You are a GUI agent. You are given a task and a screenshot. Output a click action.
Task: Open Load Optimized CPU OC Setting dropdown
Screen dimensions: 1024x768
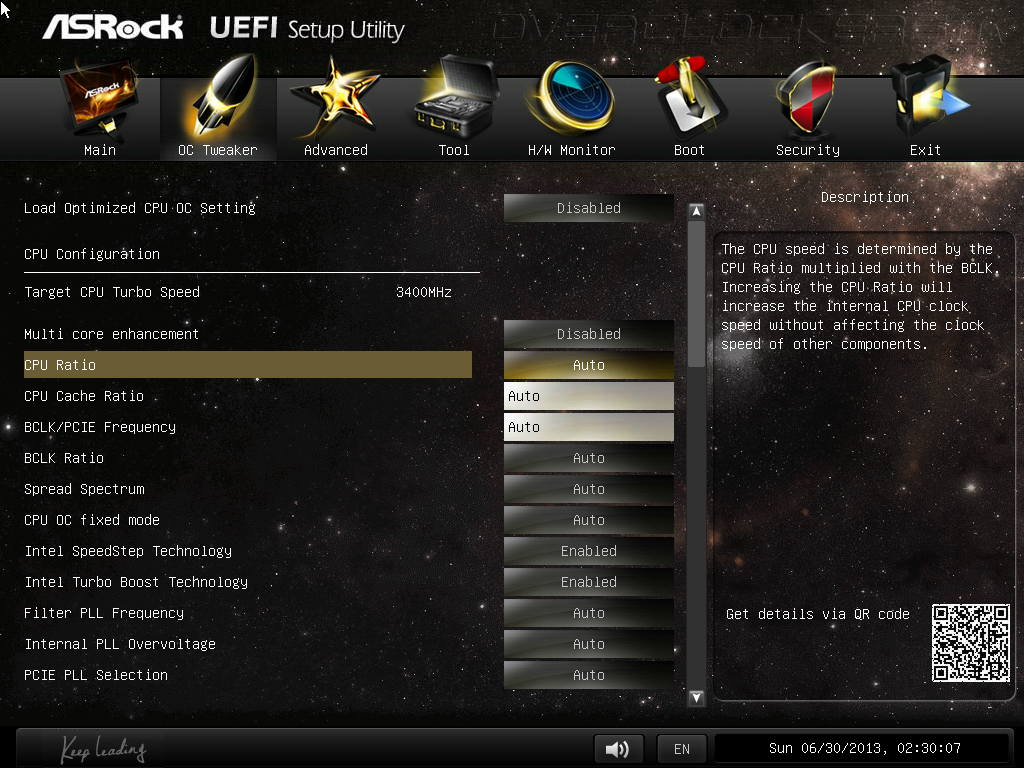(588, 208)
